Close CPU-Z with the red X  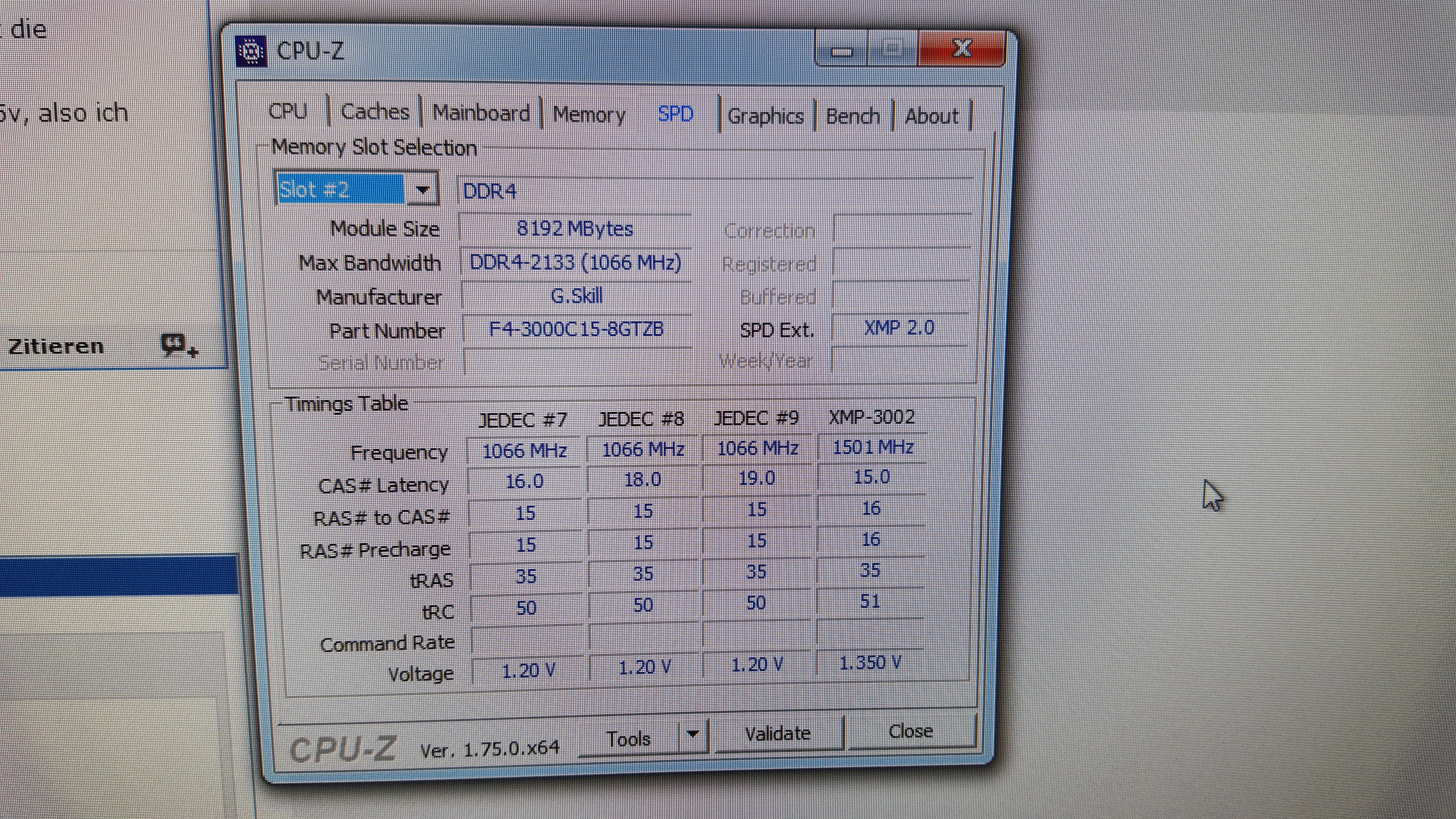click(962, 48)
